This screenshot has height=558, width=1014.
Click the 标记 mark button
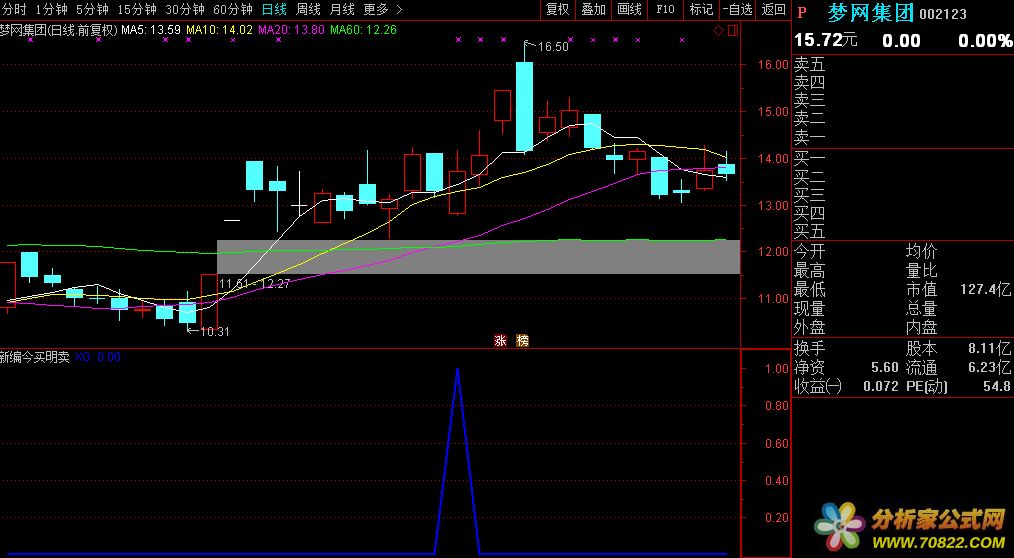click(701, 9)
